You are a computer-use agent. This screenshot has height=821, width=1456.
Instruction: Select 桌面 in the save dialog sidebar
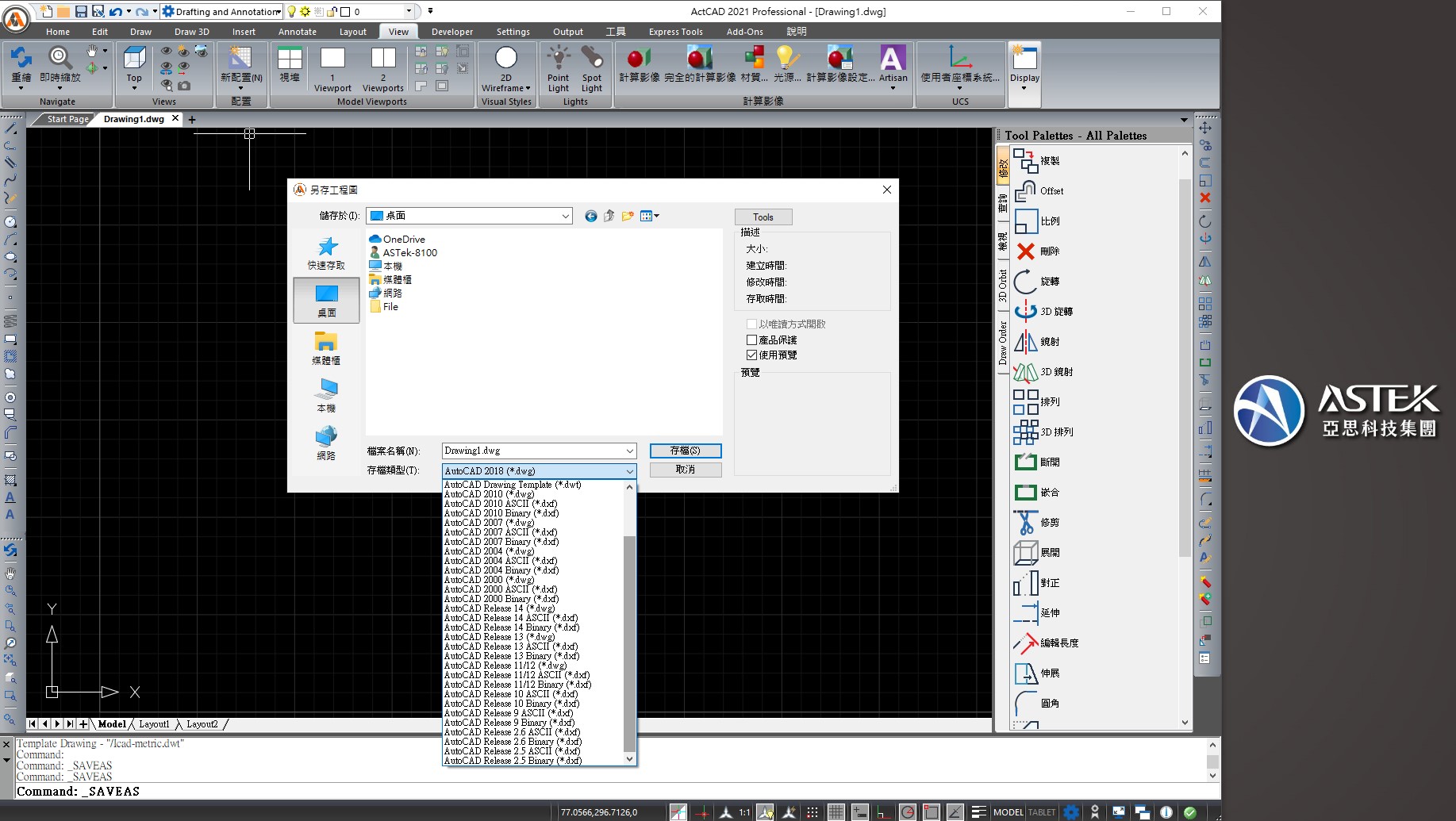[x=326, y=301]
